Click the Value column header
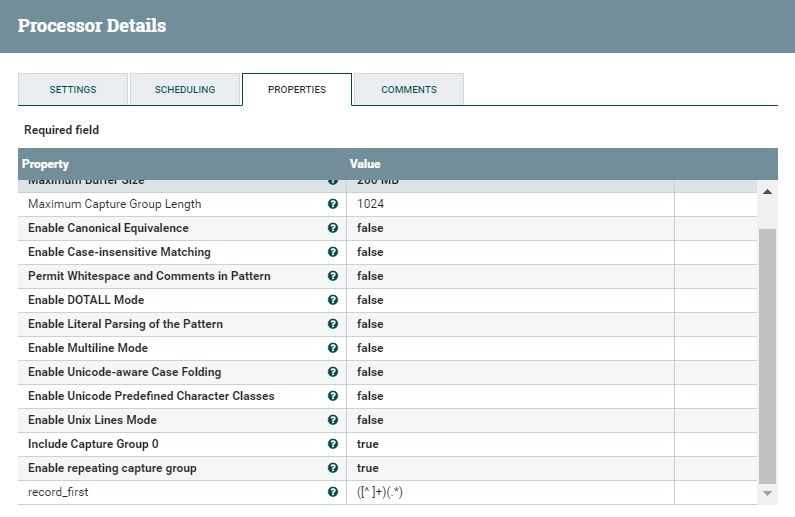Viewport: 795px width, 517px height. (365, 164)
